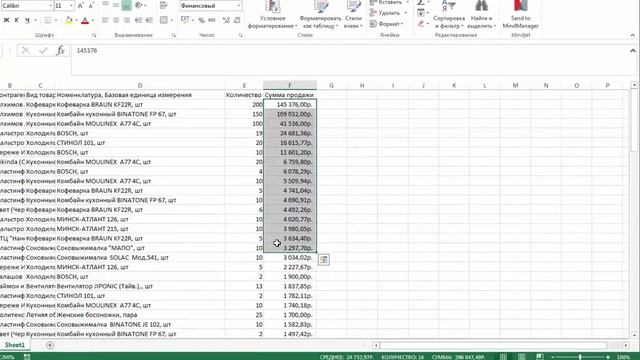The height and width of the screenshot is (360, 640).
Task: Open Сортировка и фильтр menu
Action: coord(449,15)
